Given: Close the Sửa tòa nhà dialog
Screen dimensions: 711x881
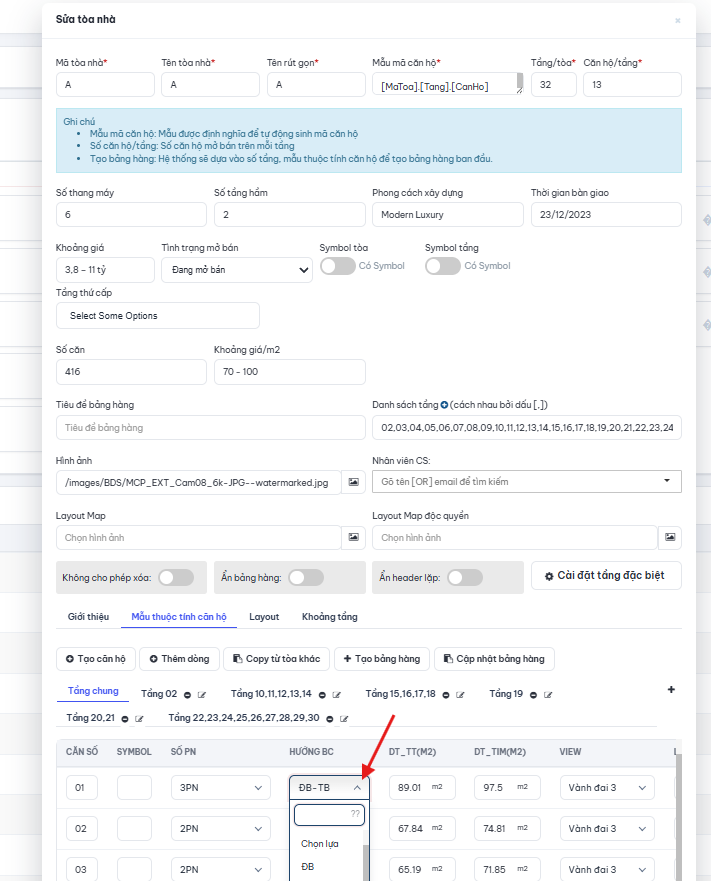Looking at the screenshot, I should (x=678, y=20).
